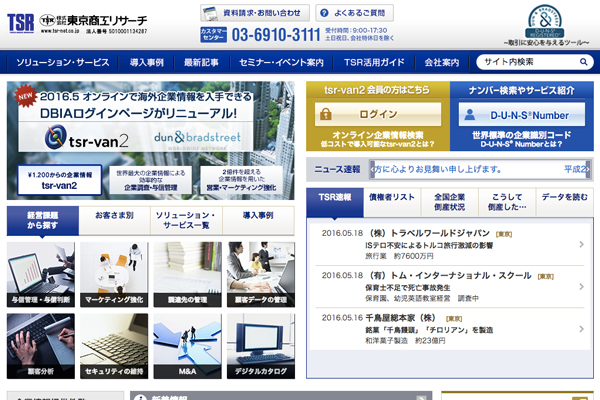Expand the 千鳥屋総本家 news chevron
Image resolution: width=600 pixels, height=400 pixels.
click(x=581, y=328)
